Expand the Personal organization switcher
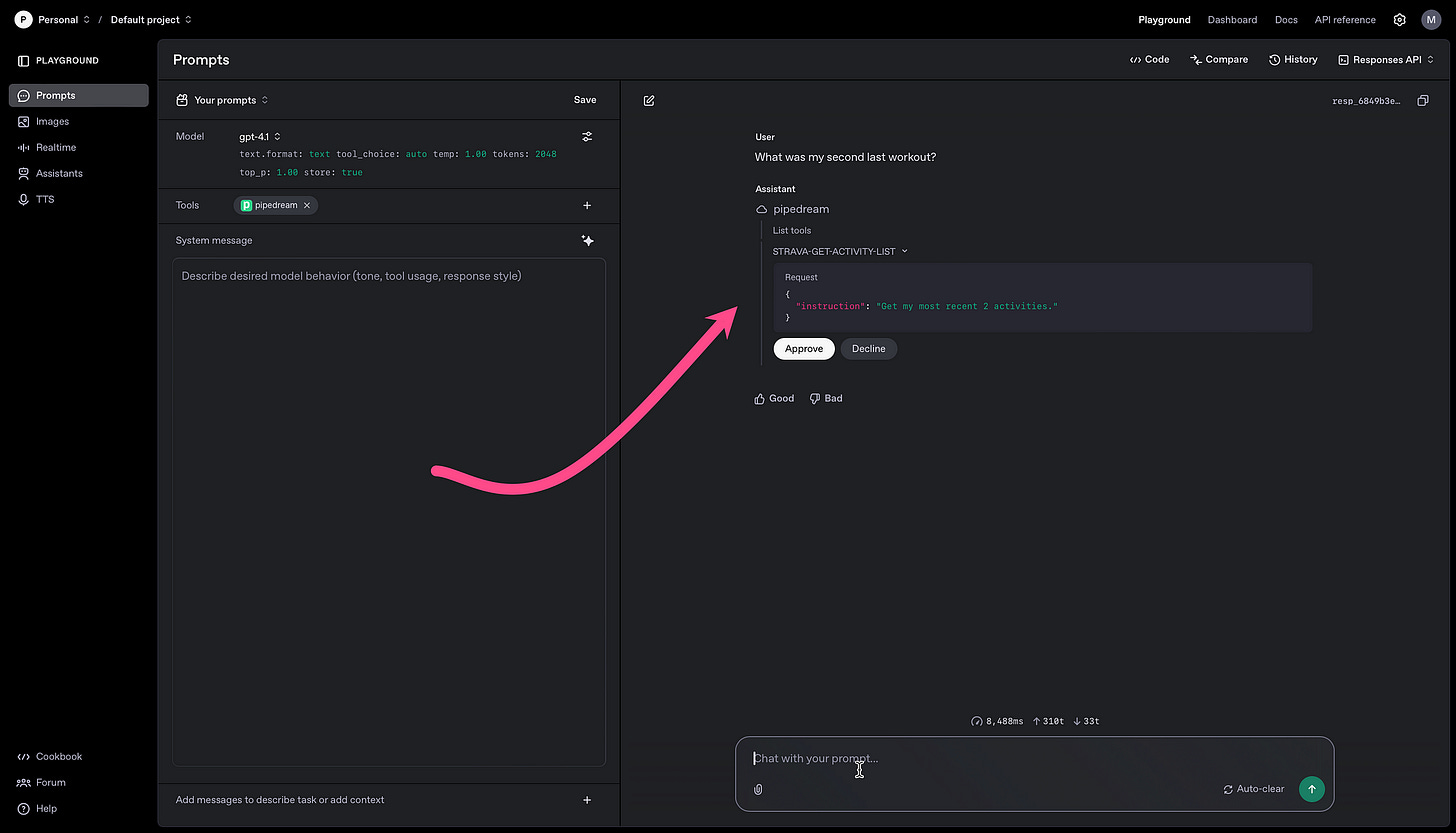Viewport: 1456px width, 833px height. click(x=63, y=20)
